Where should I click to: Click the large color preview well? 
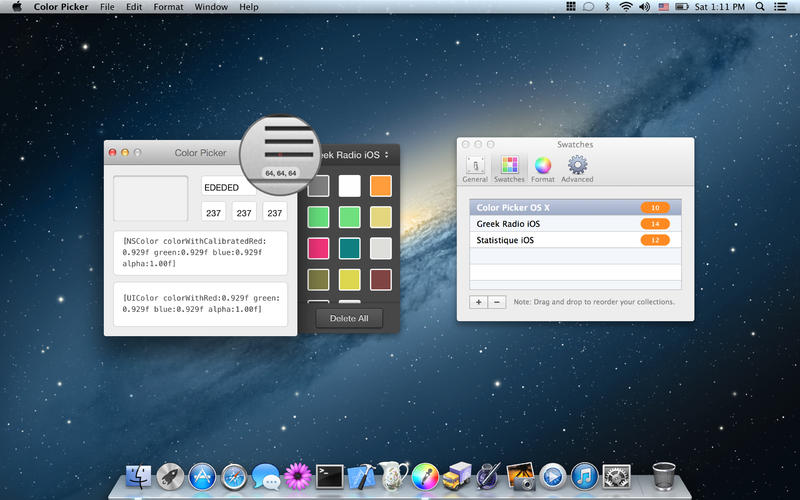151,198
